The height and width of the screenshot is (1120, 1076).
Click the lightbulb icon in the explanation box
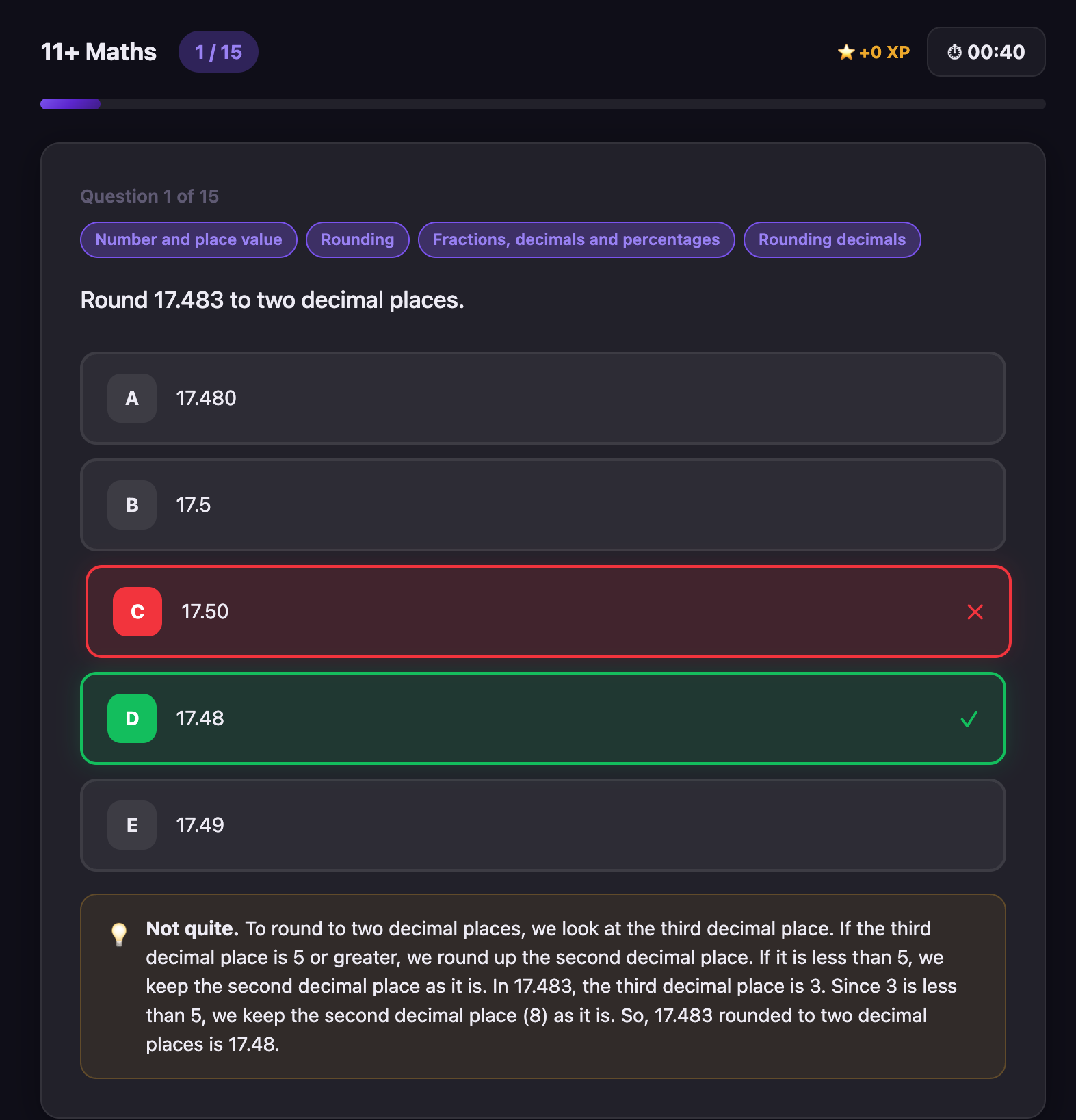tap(120, 933)
